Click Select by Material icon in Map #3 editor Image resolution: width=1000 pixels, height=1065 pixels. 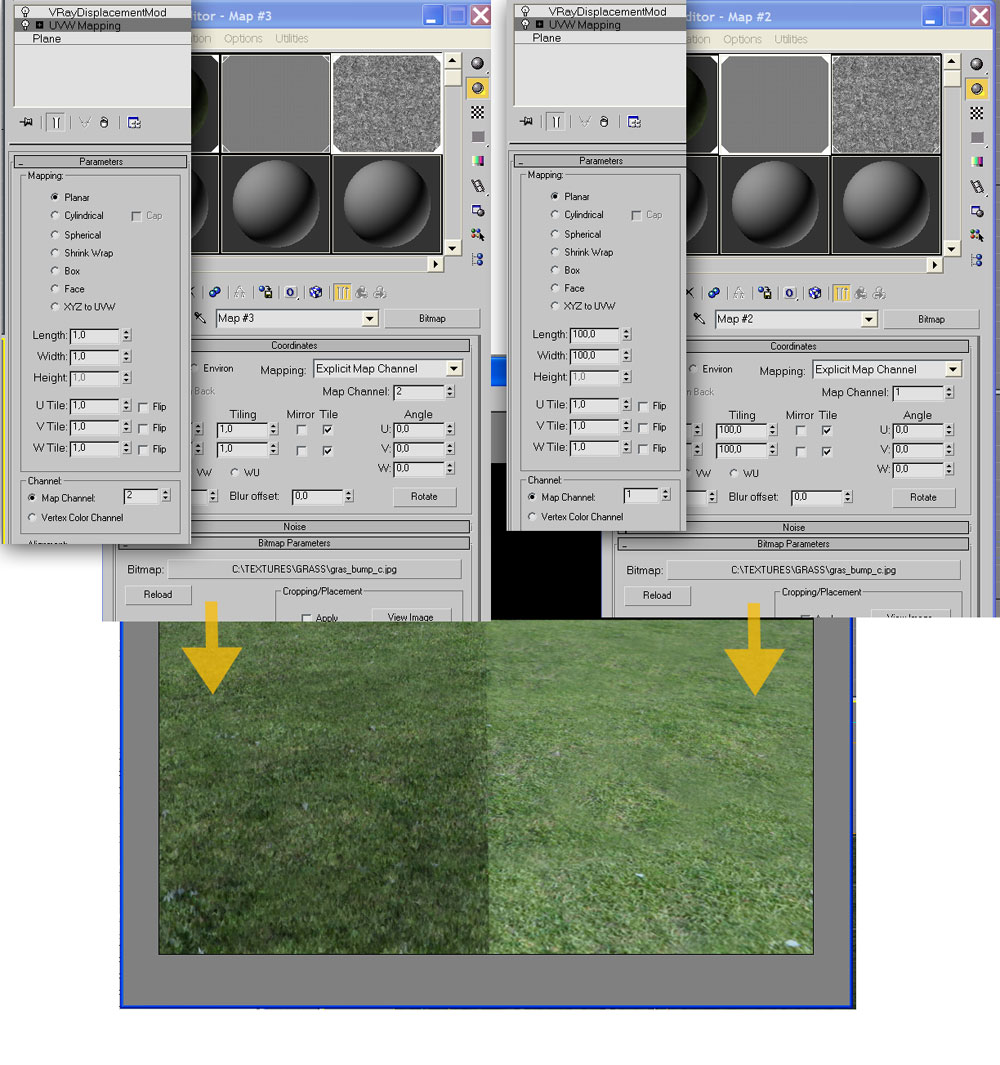[478, 234]
